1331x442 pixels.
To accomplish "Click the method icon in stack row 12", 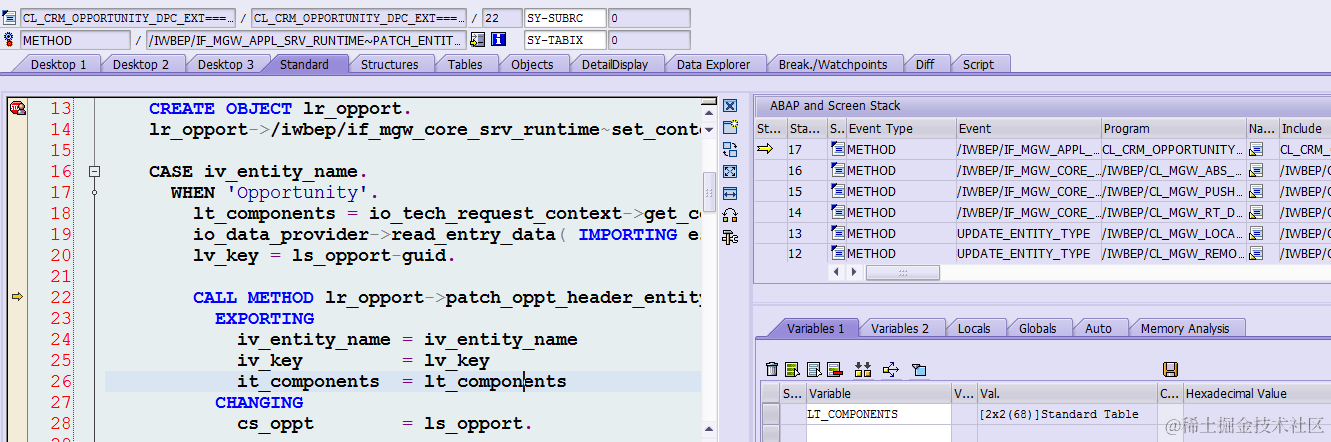I will (x=837, y=254).
